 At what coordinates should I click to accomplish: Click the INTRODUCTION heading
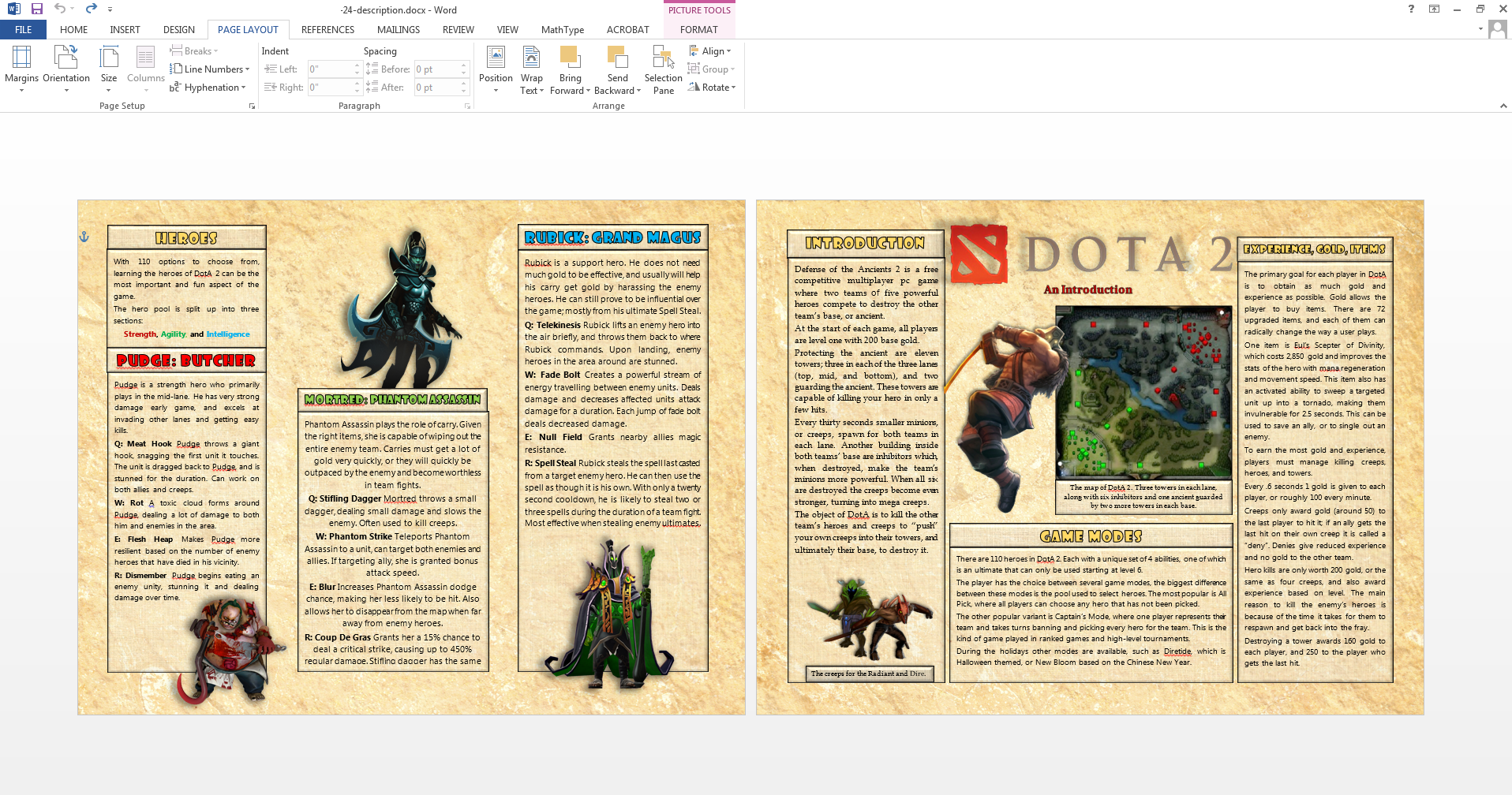(865, 243)
